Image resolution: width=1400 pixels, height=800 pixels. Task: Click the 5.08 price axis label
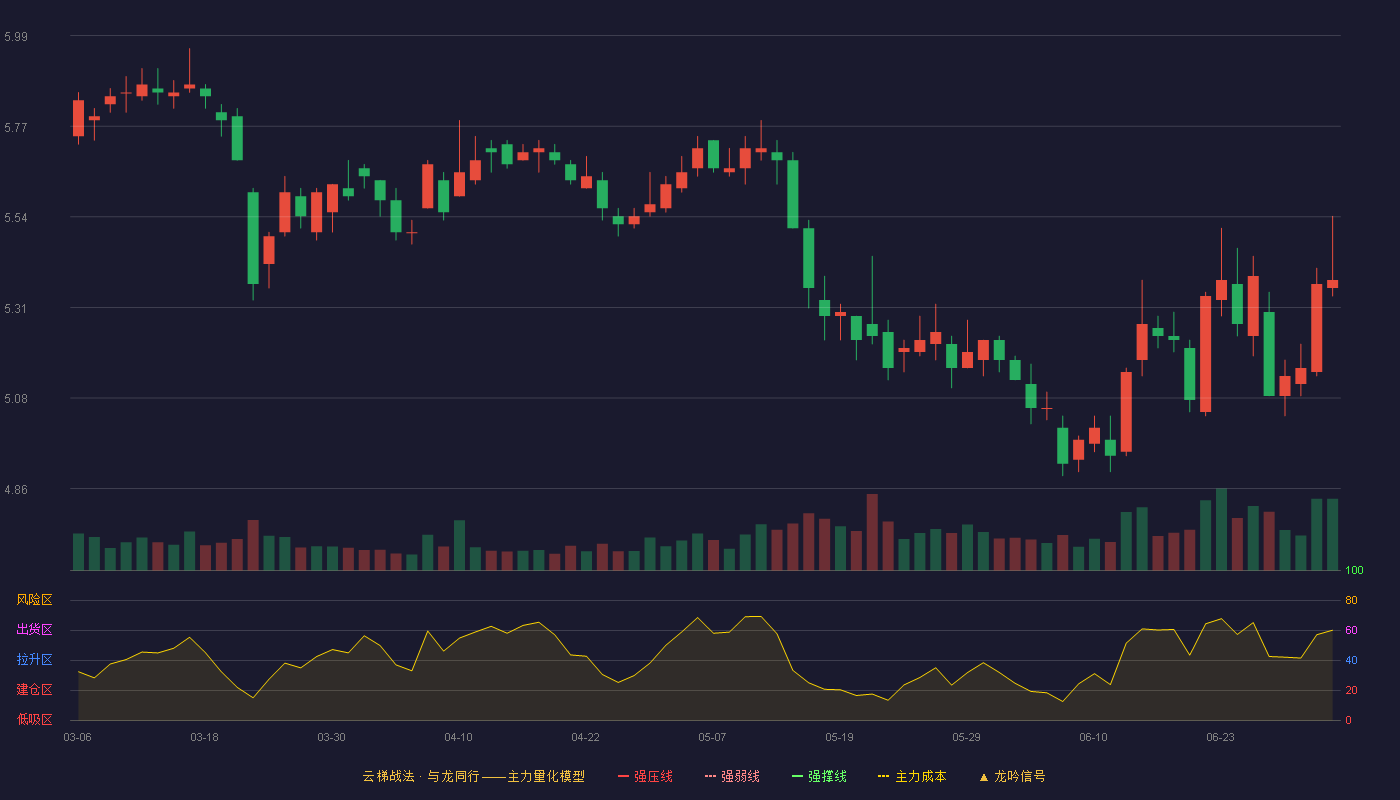coord(16,399)
